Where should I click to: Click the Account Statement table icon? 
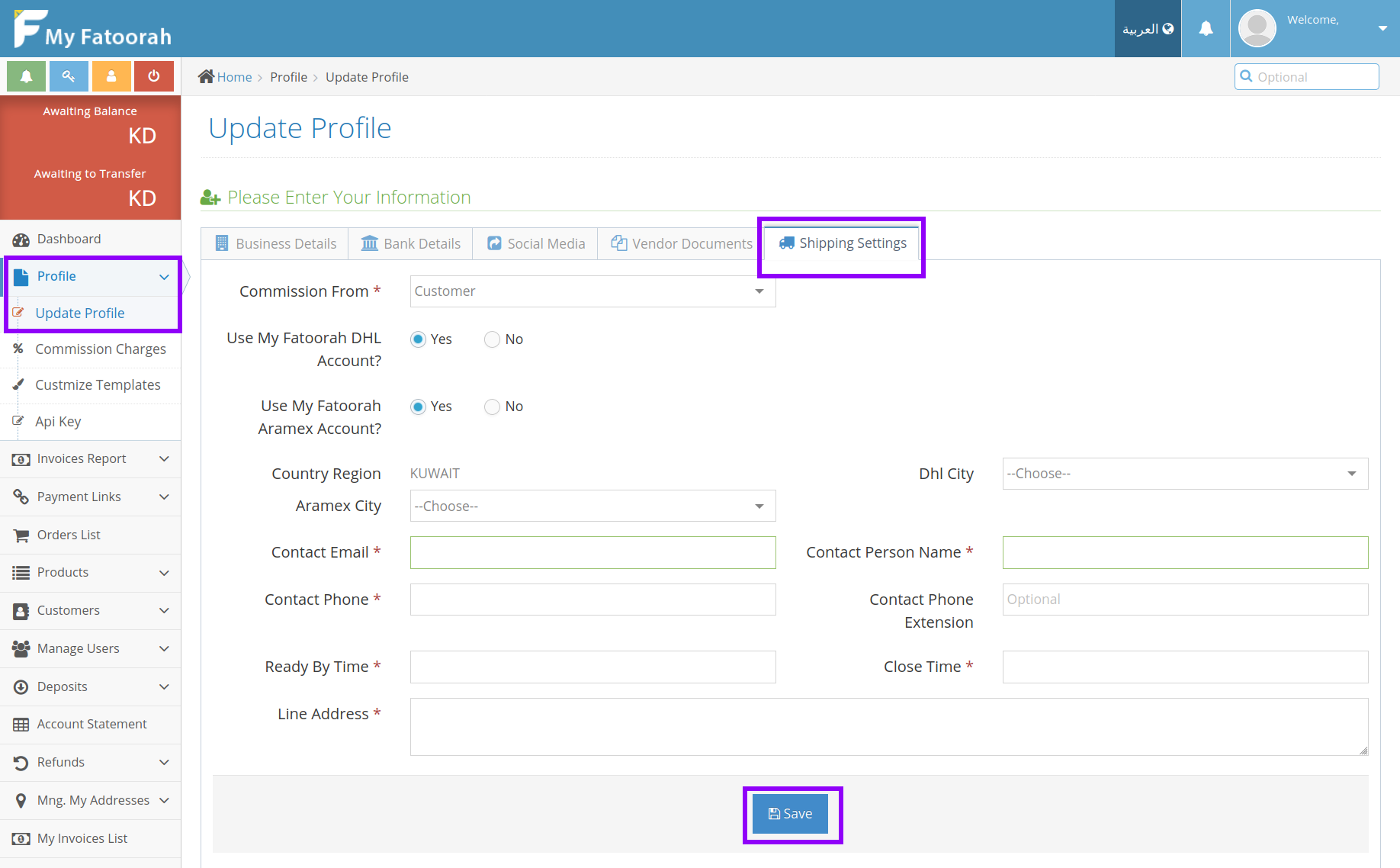21,725
